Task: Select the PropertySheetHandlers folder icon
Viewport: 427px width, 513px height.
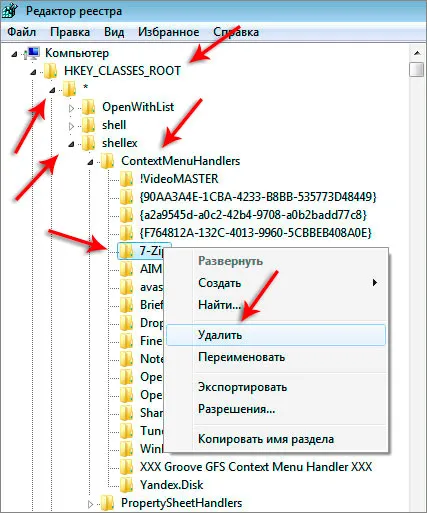Action: (108, 503)
